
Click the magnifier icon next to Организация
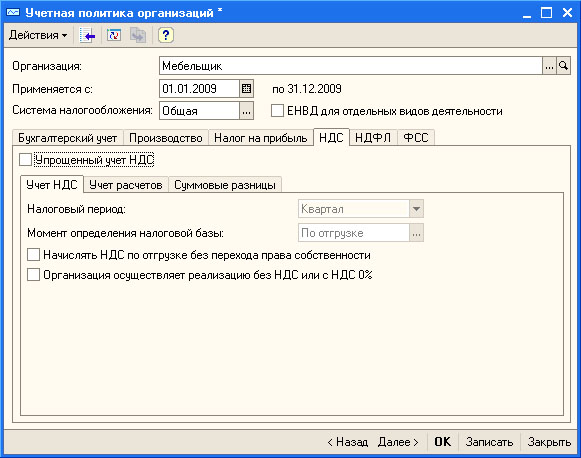tap(563, 66)
